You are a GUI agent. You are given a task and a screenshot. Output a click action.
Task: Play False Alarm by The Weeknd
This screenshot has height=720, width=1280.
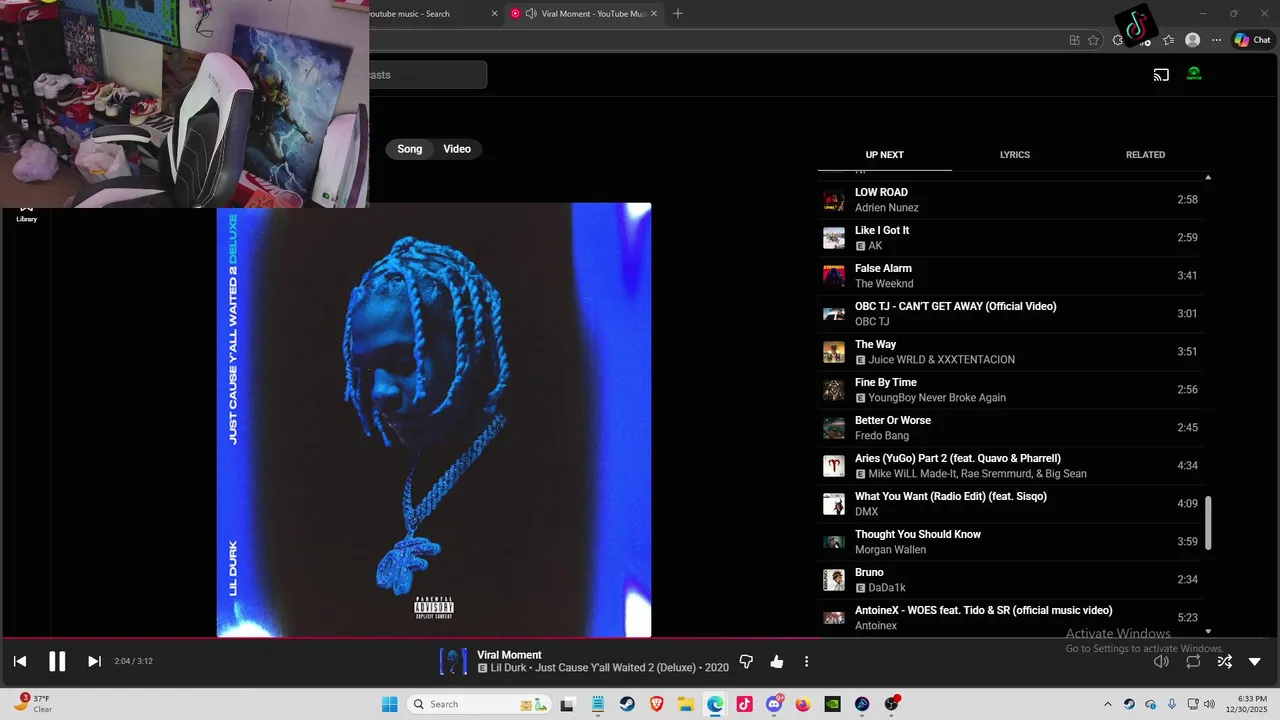(1010, 276)
